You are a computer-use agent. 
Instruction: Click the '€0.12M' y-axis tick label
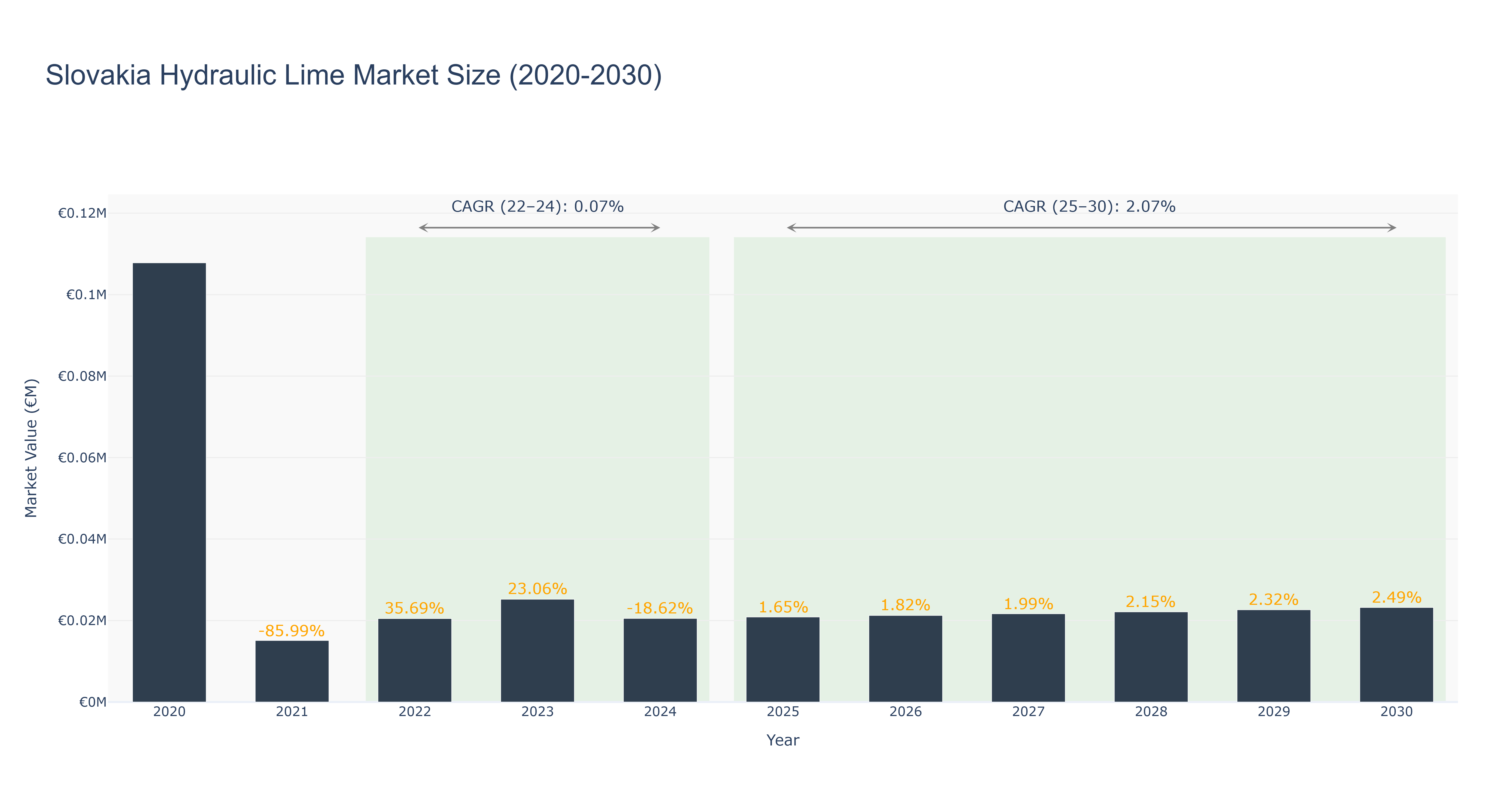pyautogui.click(x=82, y=213)
